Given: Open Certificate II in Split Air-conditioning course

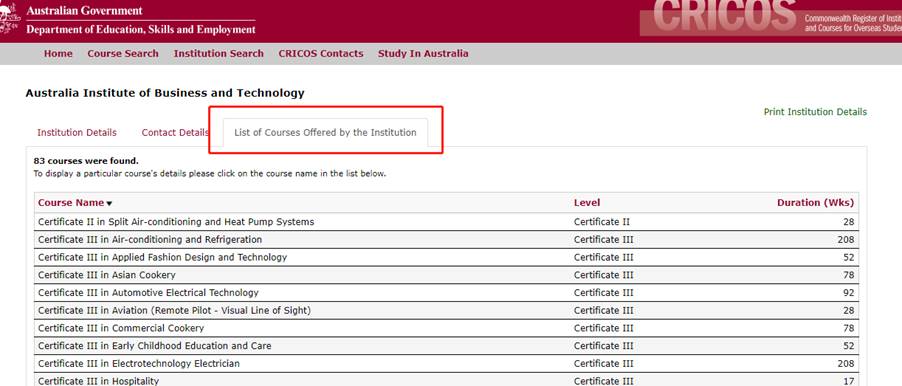Looking at the screenshot, I should point(176,221).
